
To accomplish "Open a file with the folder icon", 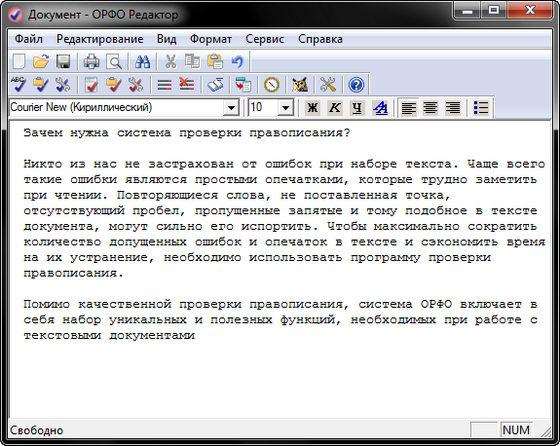I will click(41, 61).
